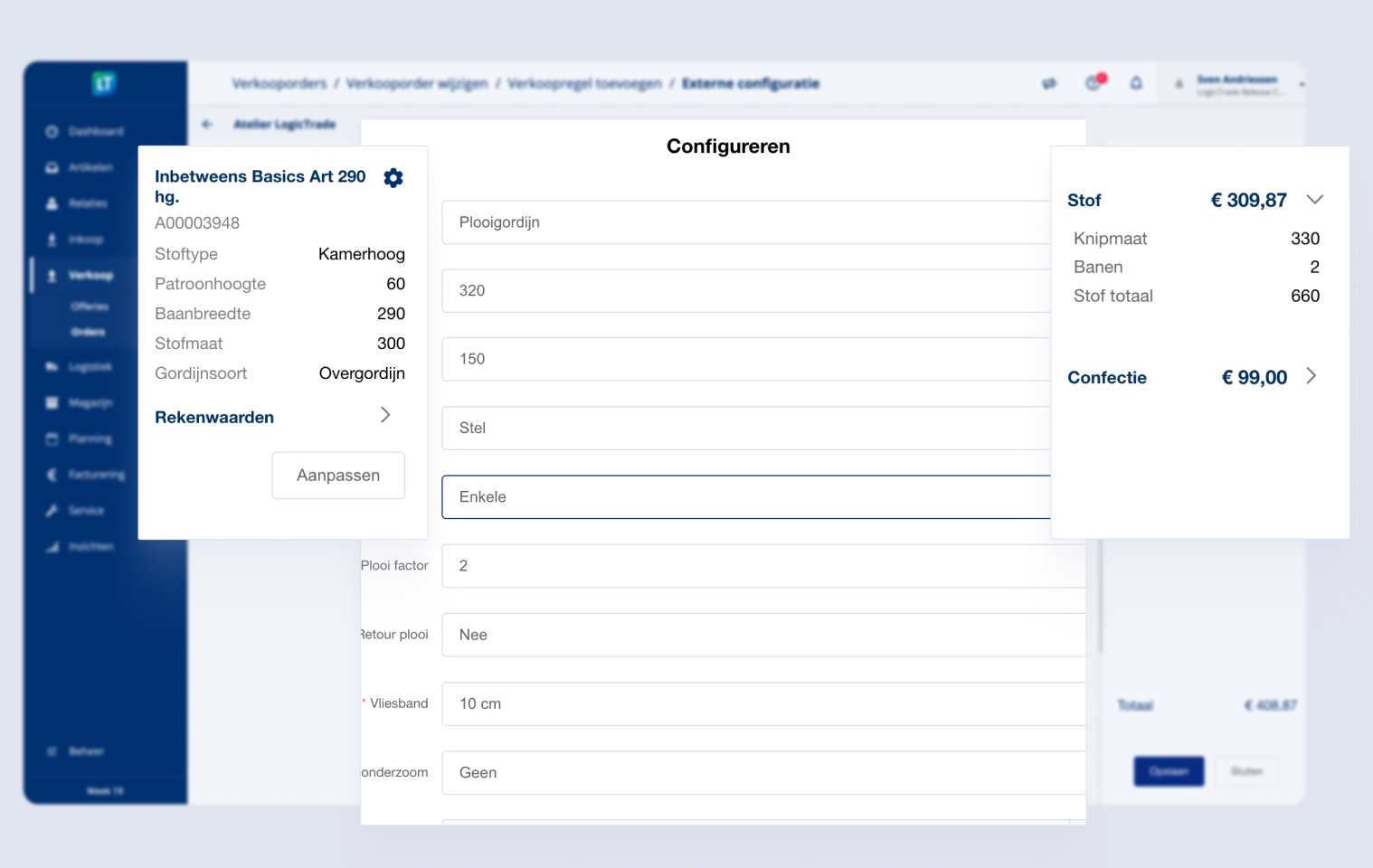Expand the Confectie price section
The height and width of the screenshot is (868, 1373).
pyautogui.click(x=1311, y=377)
